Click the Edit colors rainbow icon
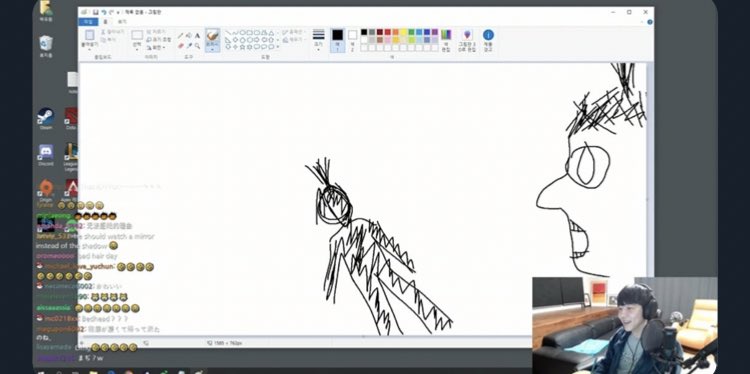750x374 pixels. [446, 35]
